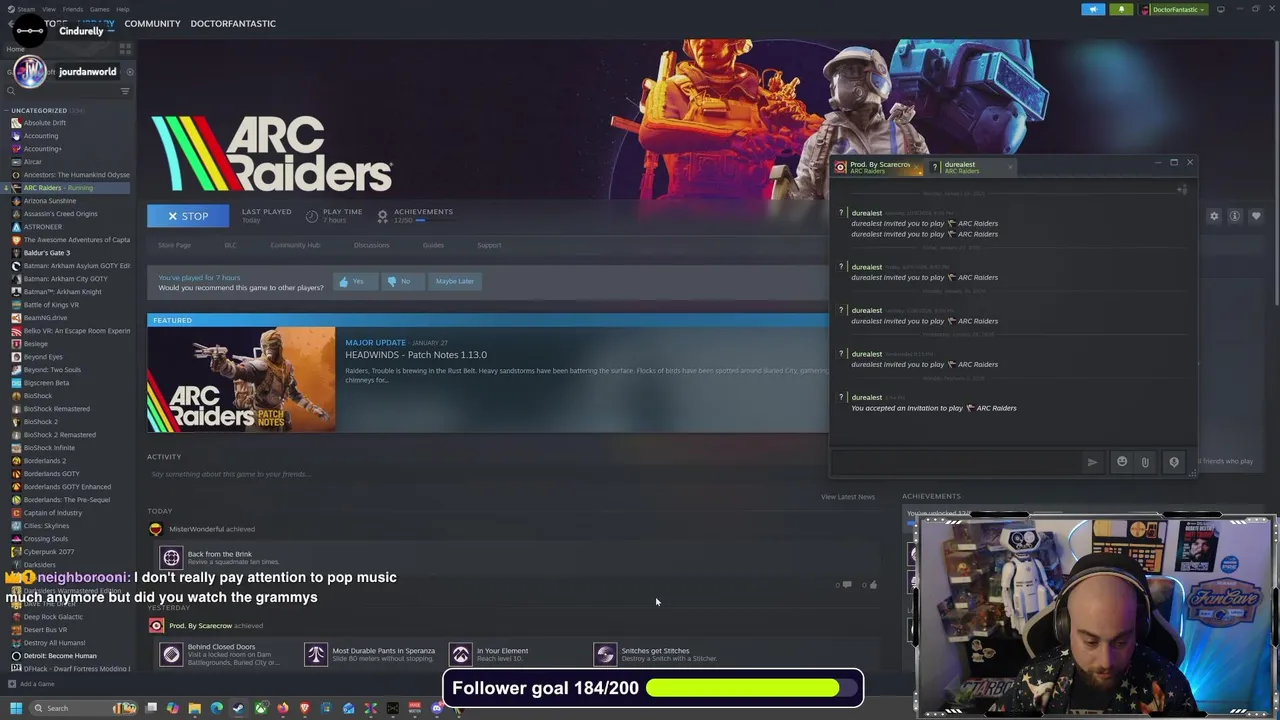Open the library grid view icon
The height and width of the screenshot is (720, 1280).
125,47
